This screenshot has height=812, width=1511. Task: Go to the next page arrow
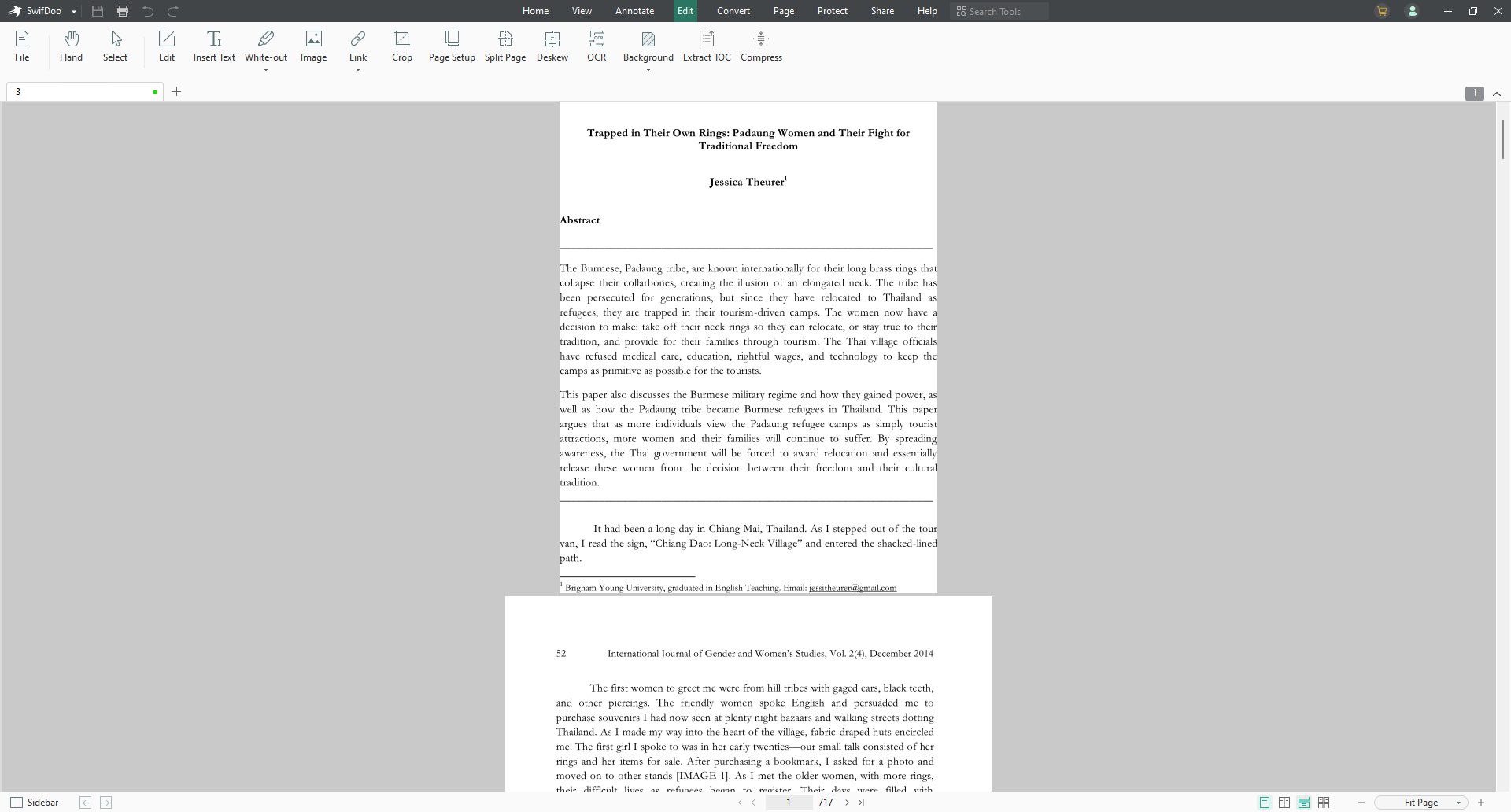click(x=847, y=803)
